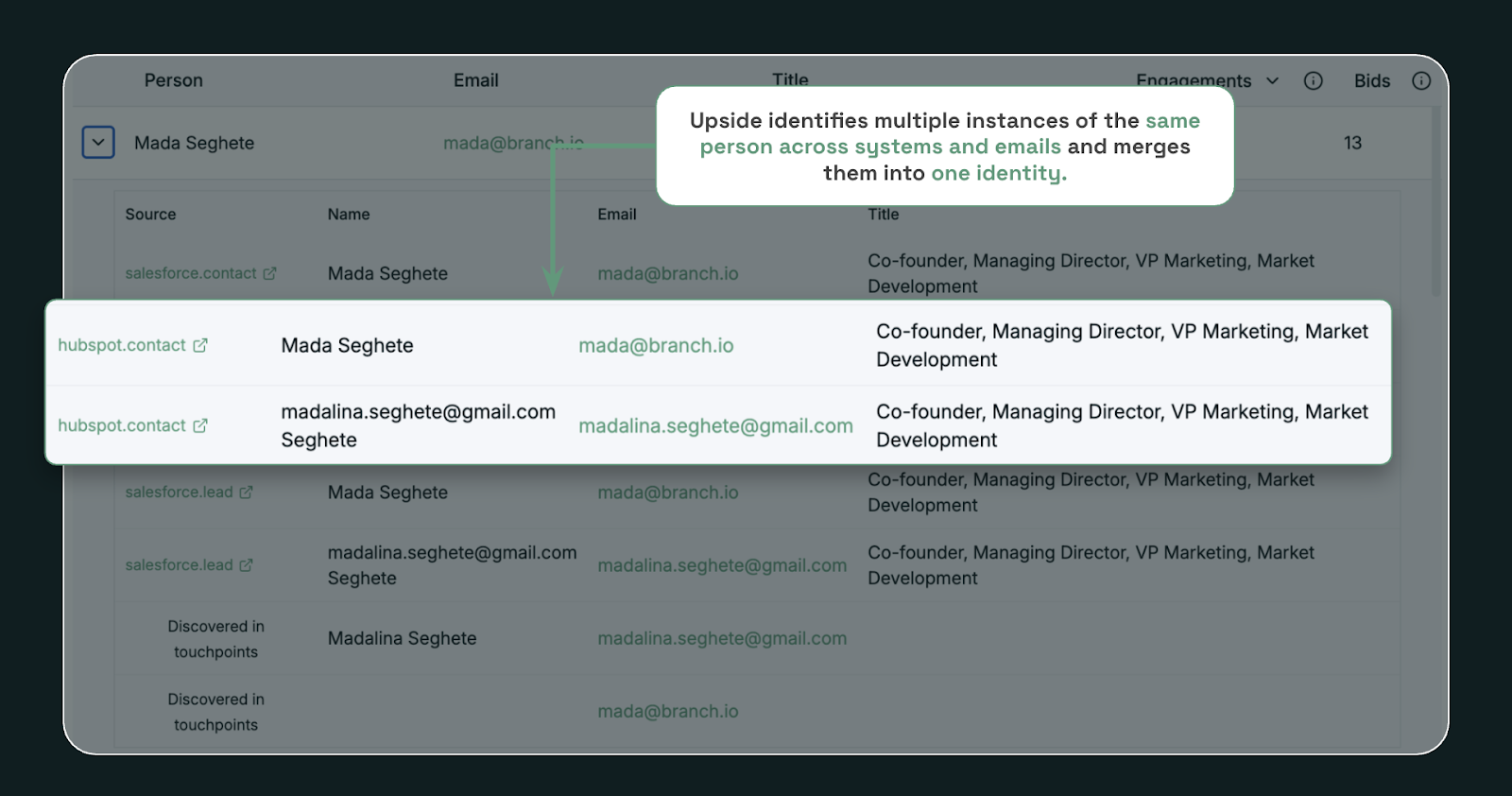Open hubspot.contact link for Mada Seghete
This screenshot has width=1512, height=796.
tap(122, 345)
